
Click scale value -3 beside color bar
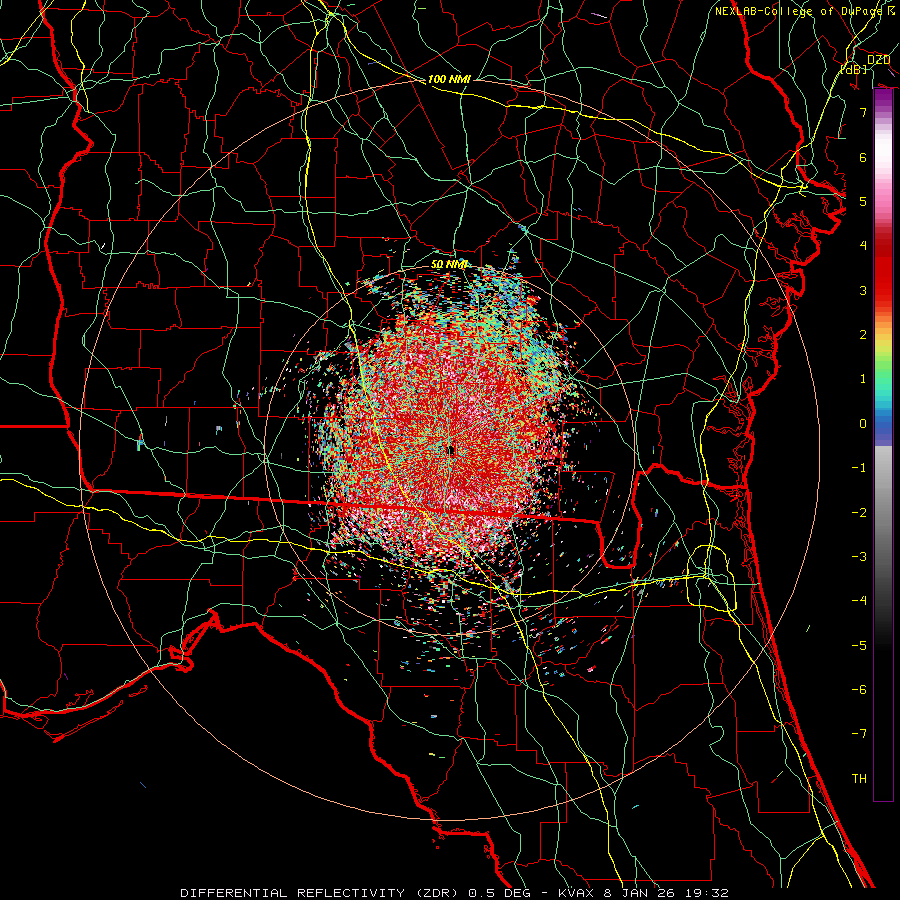[859, 557]
